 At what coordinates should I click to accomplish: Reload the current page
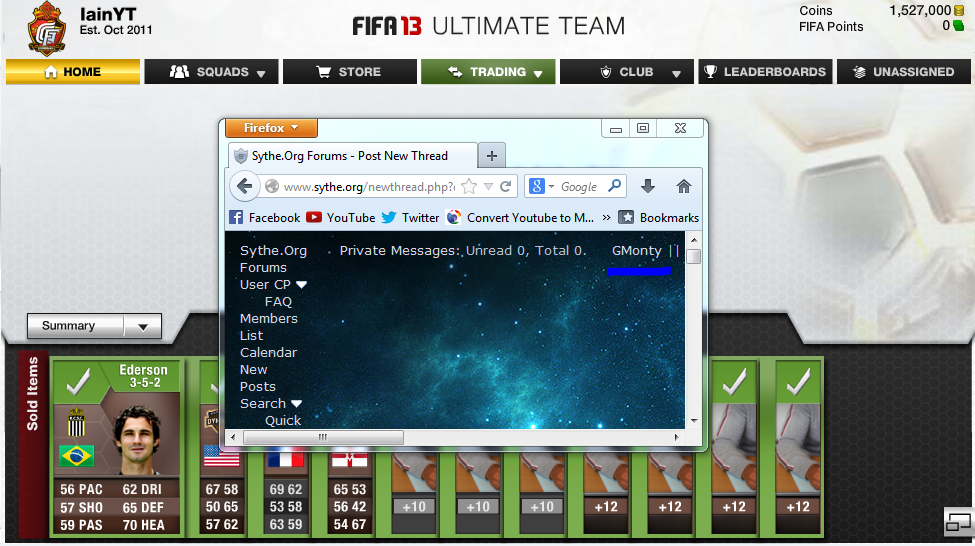(x=506, y=186)
